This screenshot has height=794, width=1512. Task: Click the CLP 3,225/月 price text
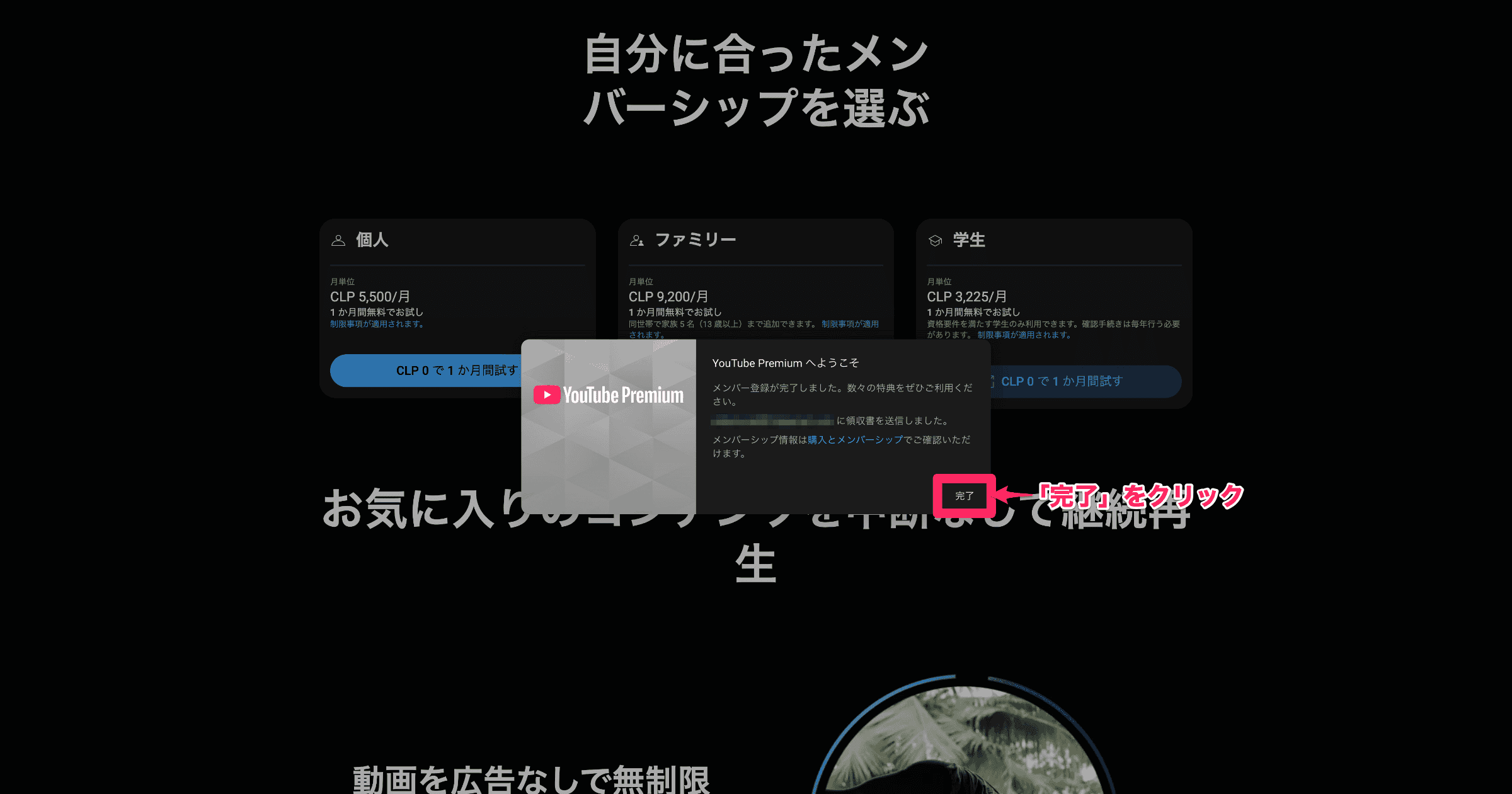pos(966,297)
